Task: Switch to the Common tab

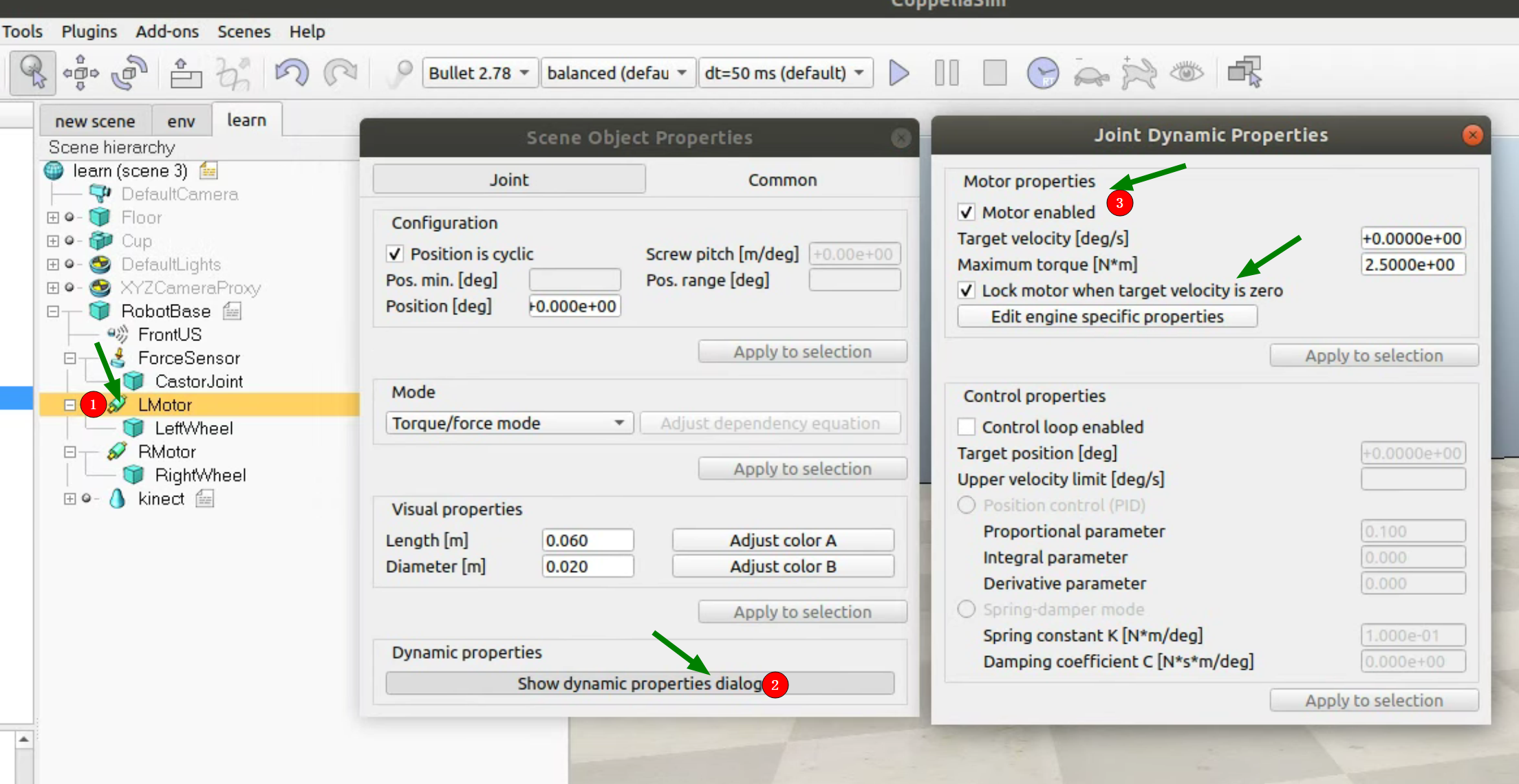Action: pos(782,179)
